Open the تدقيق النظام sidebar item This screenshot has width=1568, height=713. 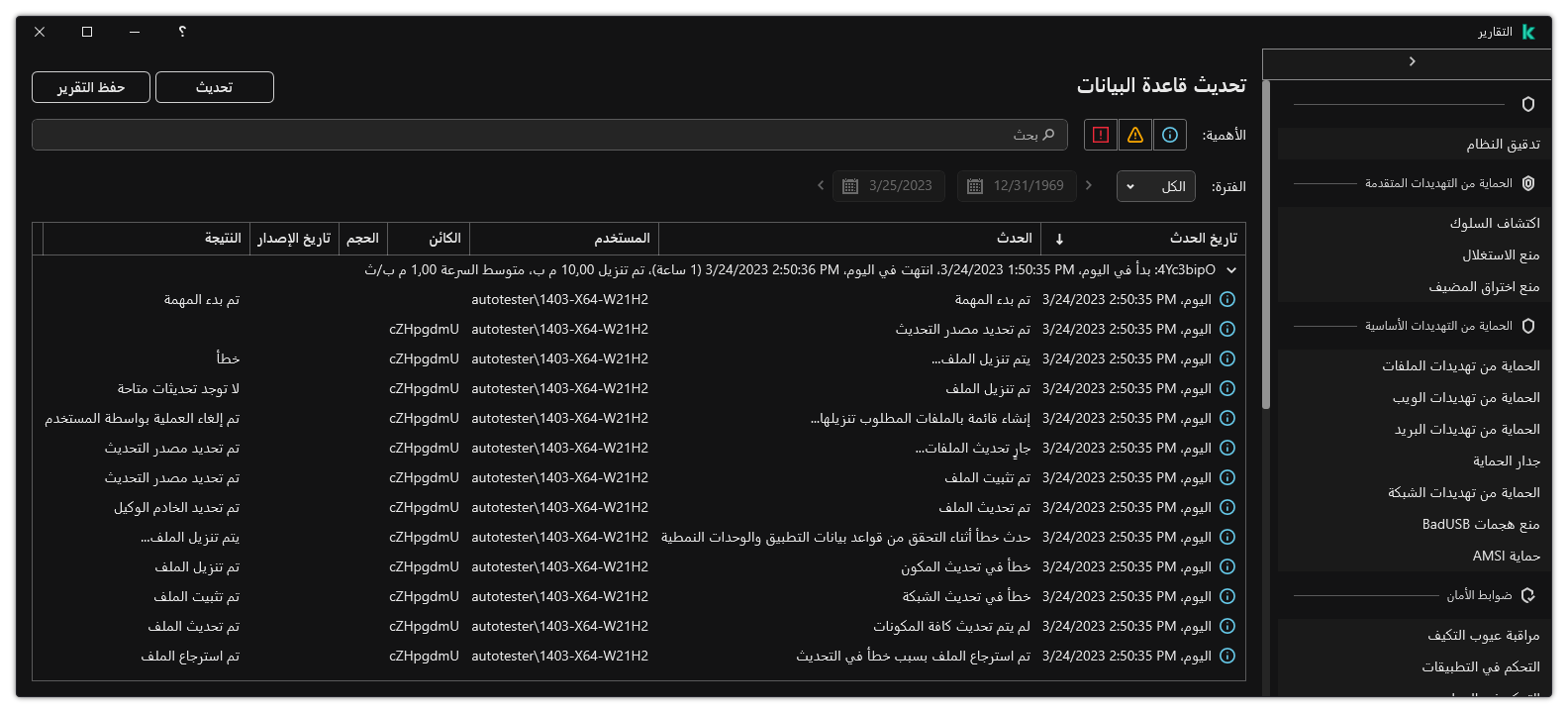(1503, 144)
